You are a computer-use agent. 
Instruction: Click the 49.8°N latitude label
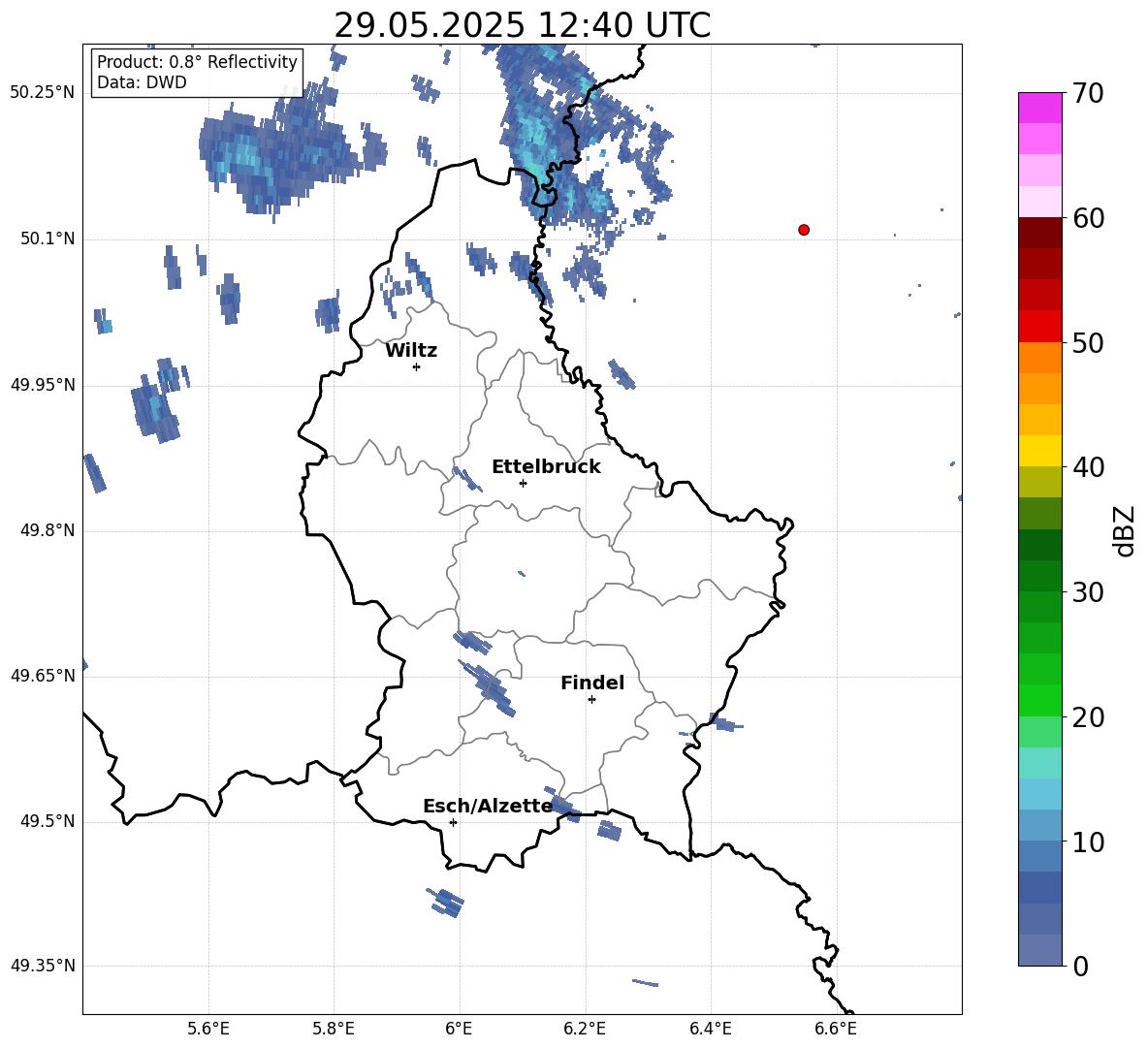[47, 530]
